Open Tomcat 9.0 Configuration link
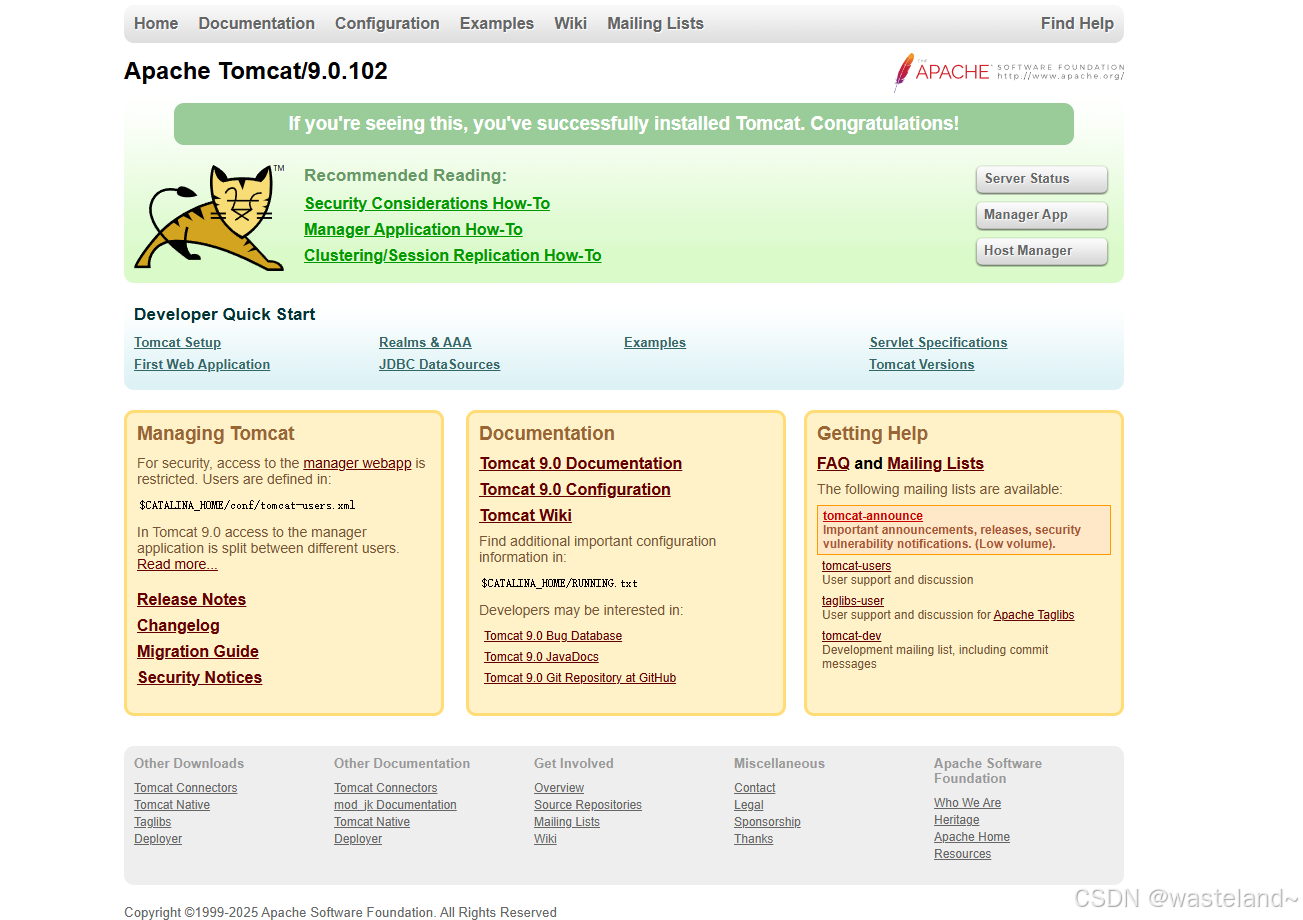Screen dimensions: 1303x920 point(575,489)
